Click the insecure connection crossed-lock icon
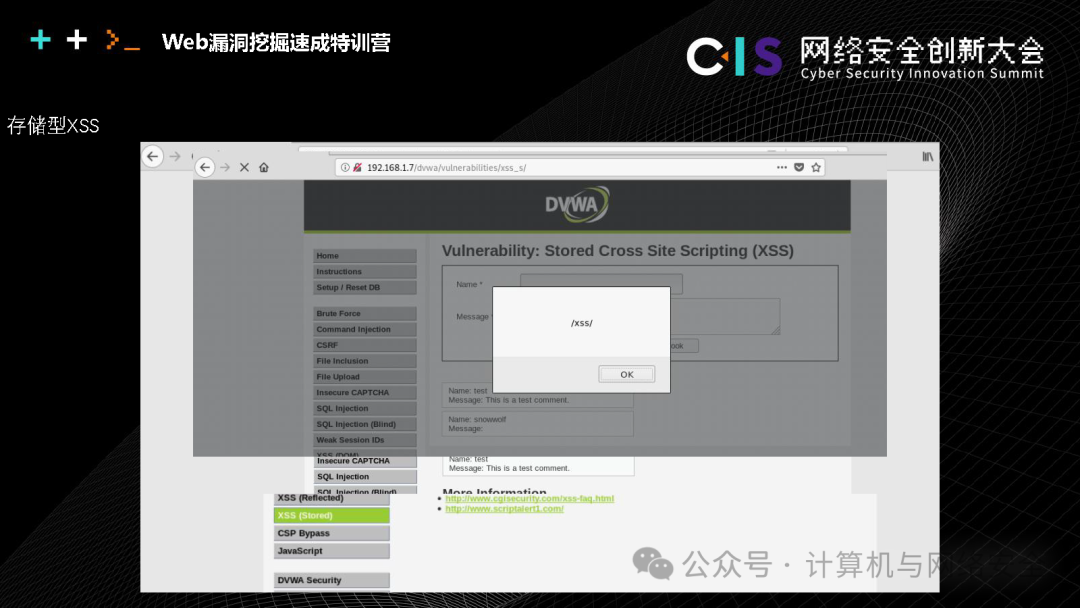Image resolution: width=1080 pixels, height=608 pixels. pos(357,167)
